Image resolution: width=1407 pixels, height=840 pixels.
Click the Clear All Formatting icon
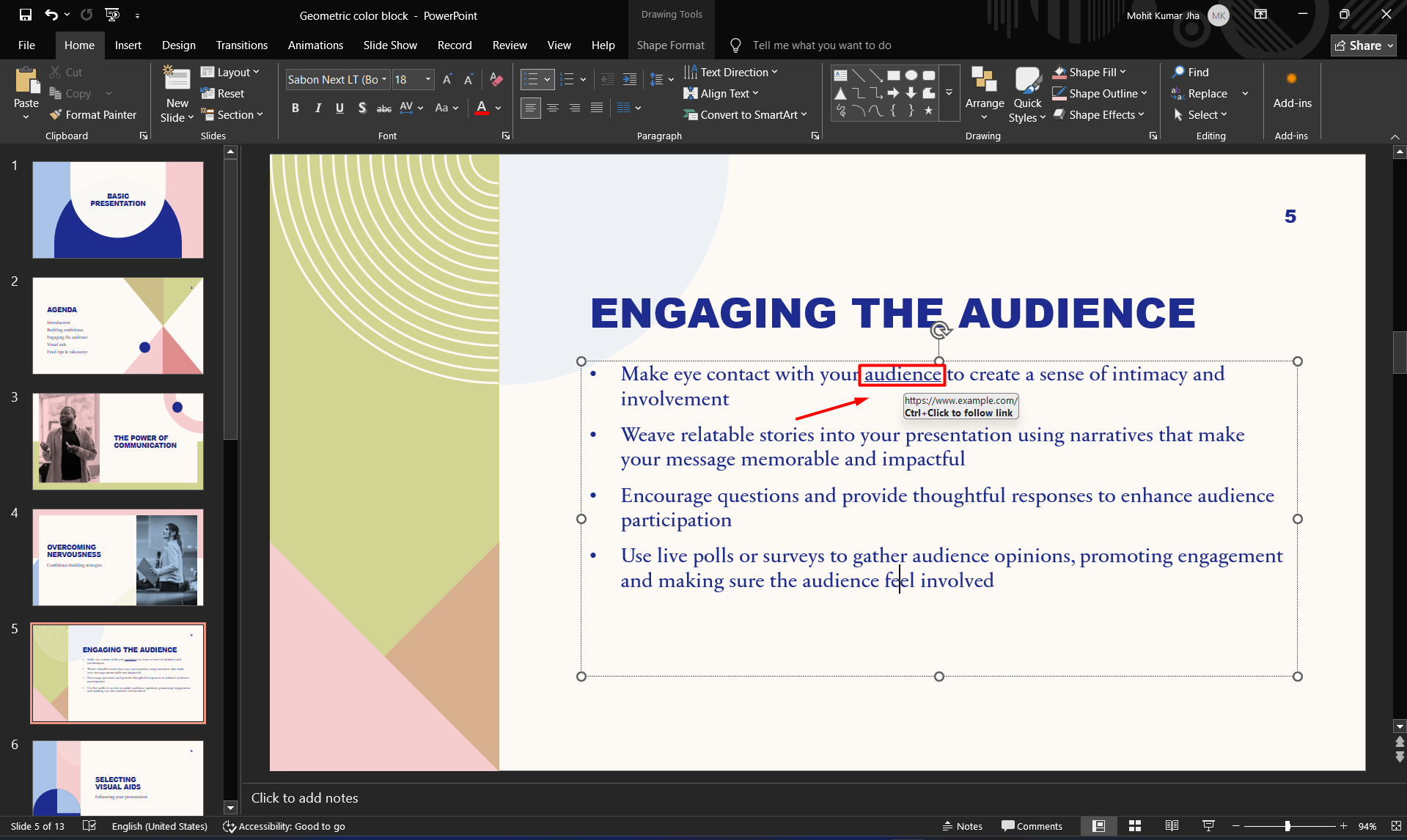coord(496,79)
